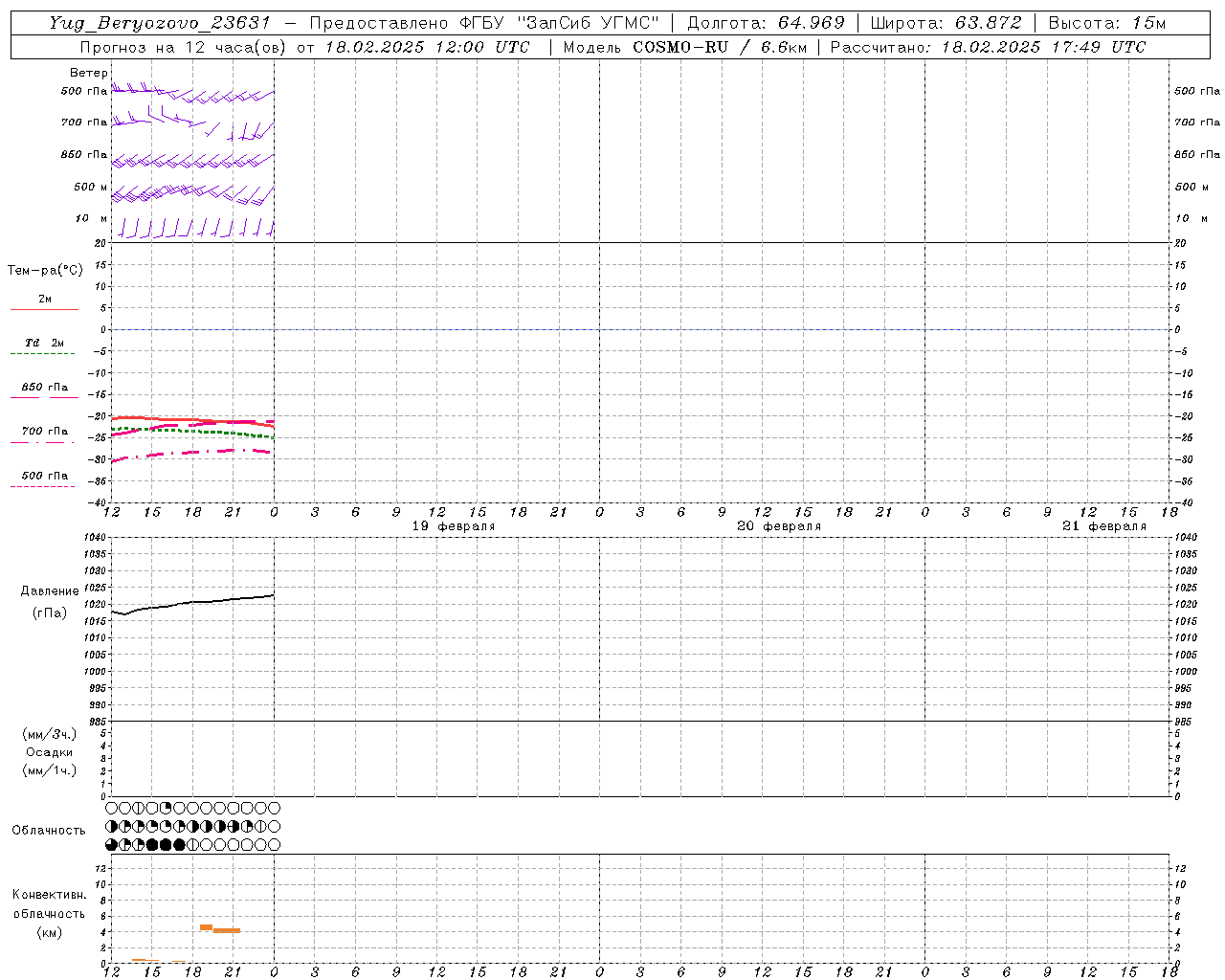Click the 21 февраля date label
Image resolution: width=1225 pixels, height=980 pixels.
1104,526
